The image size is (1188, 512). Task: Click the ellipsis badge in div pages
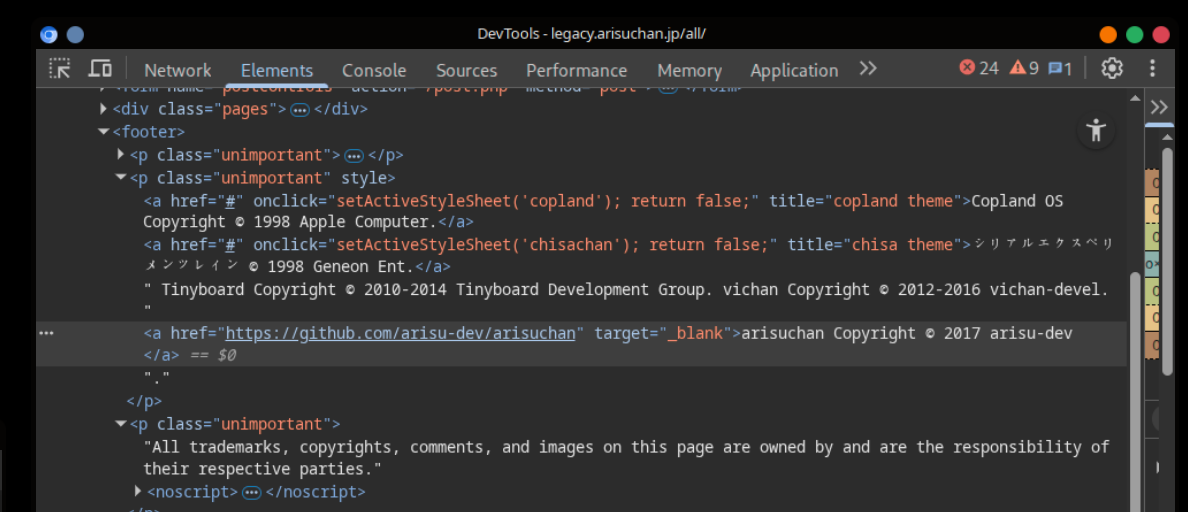tap(299, 110)
